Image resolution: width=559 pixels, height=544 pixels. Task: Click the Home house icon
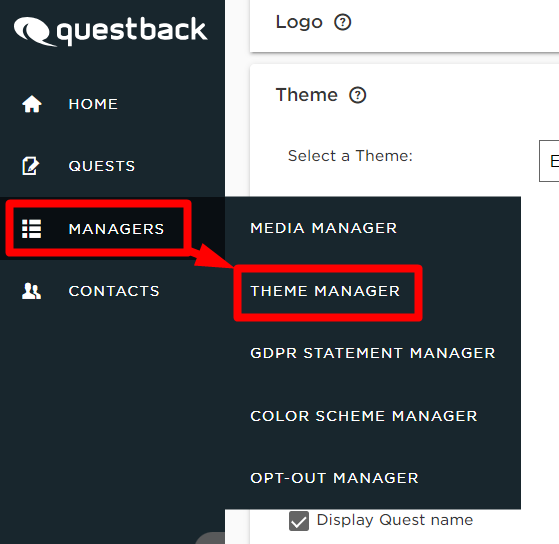click(x=32, y=104)
